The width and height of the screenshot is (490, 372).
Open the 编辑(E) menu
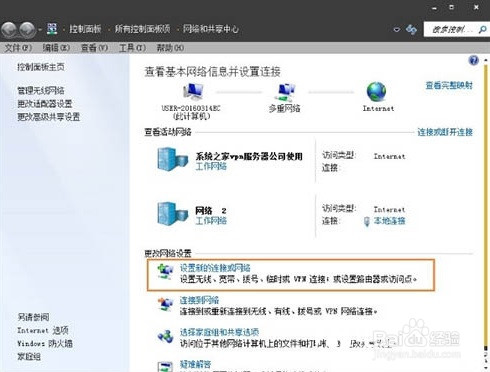[x=56, y=48]
